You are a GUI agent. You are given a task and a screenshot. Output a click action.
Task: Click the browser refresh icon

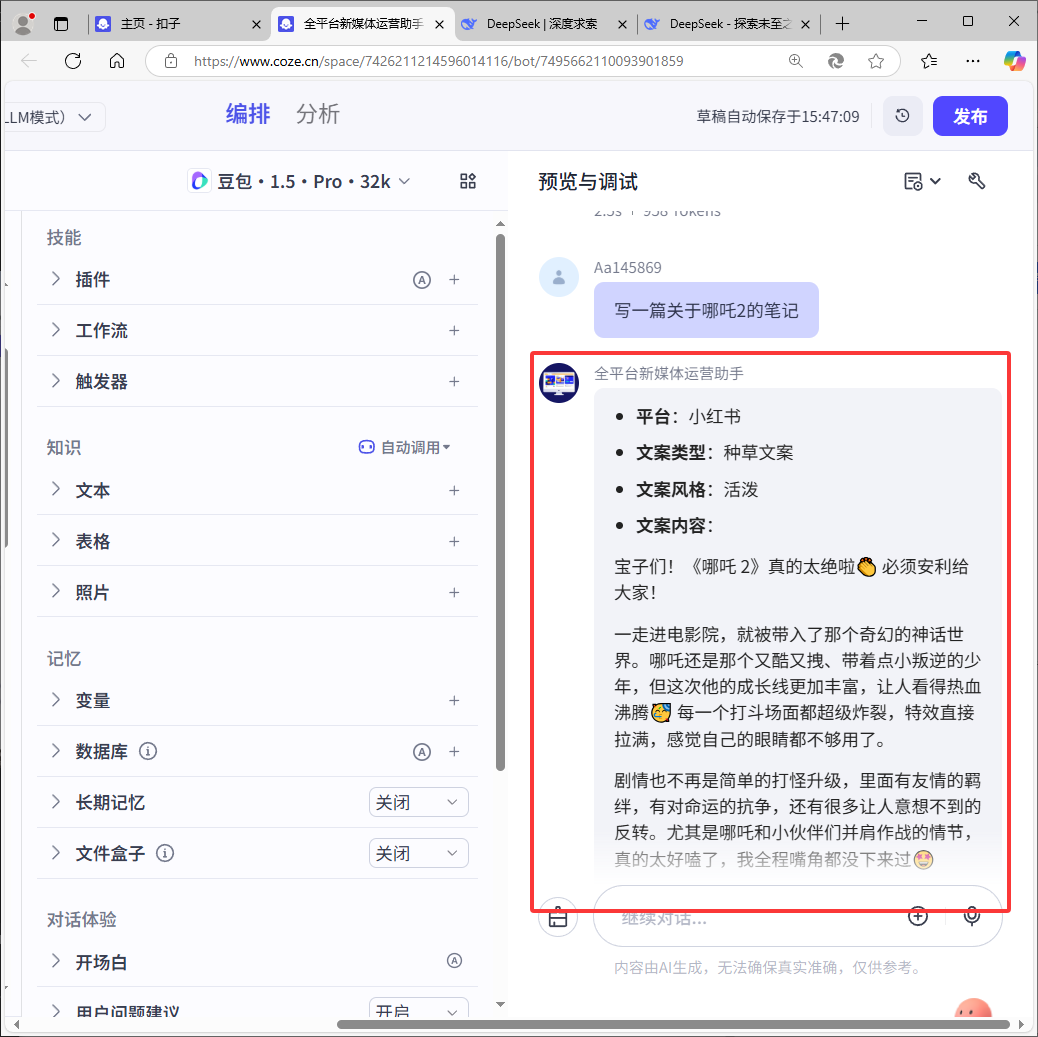tap(73, 61)
